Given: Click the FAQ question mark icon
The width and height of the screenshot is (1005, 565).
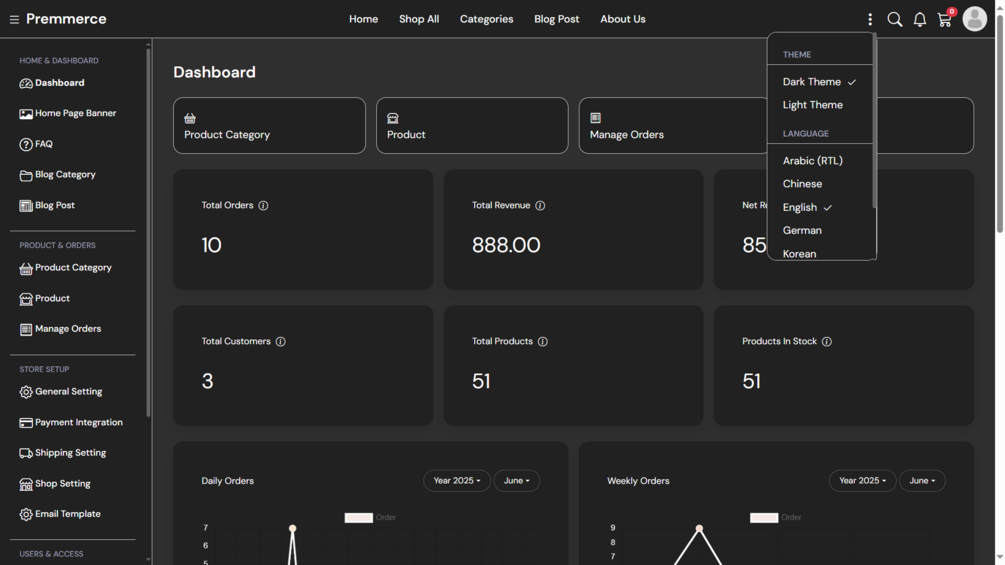Looking at the screenshot, I should (26, 145).
